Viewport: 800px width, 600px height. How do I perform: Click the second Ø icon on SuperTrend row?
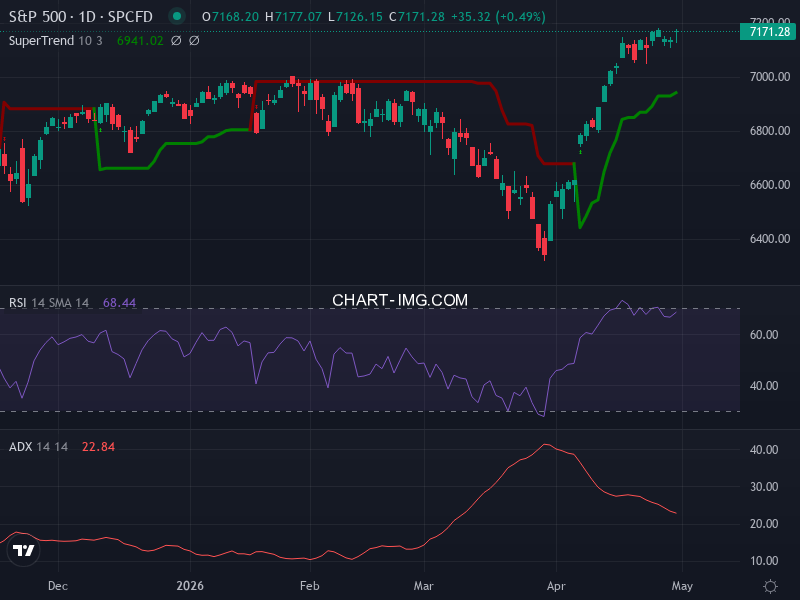(194, 41)
